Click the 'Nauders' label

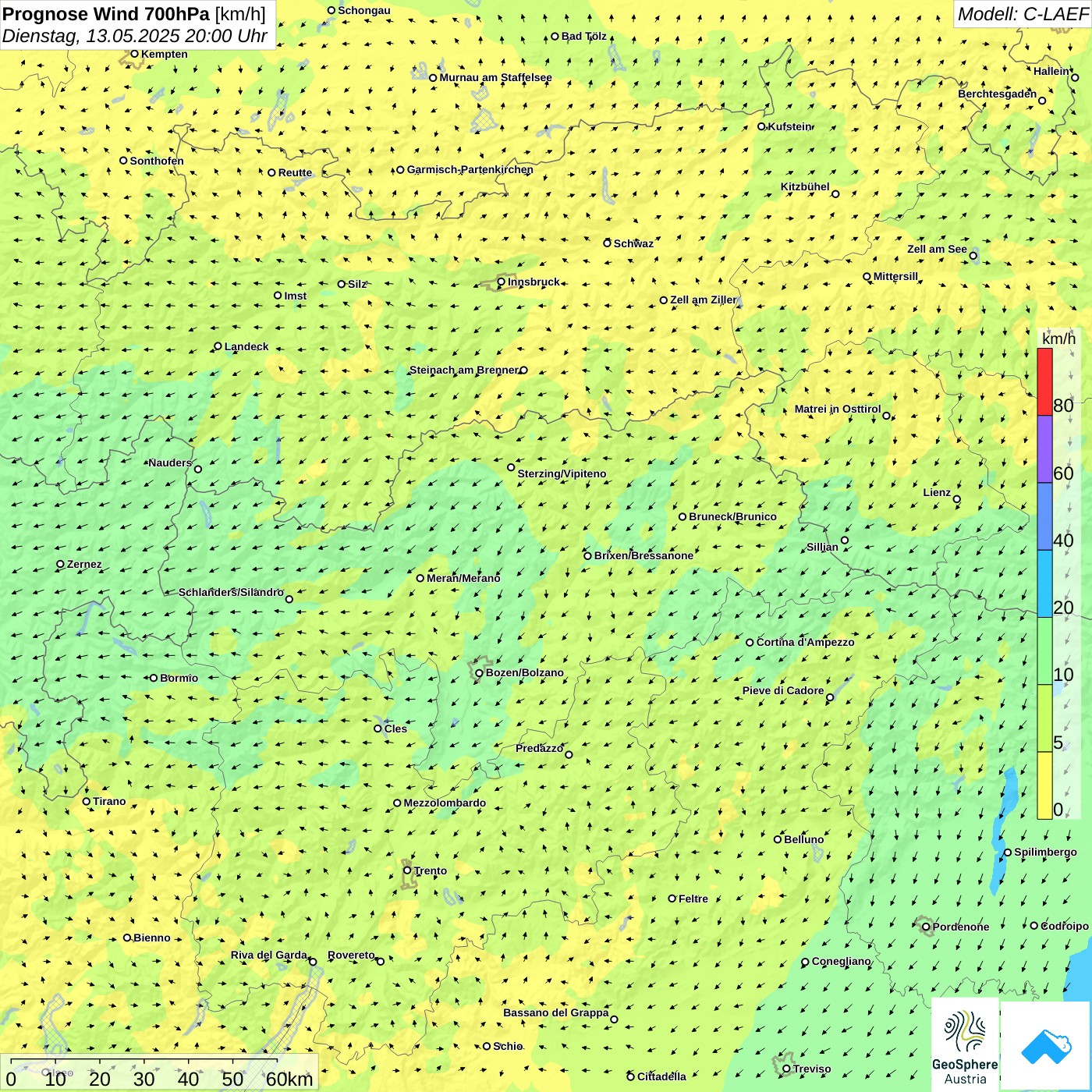click(170, 463)
